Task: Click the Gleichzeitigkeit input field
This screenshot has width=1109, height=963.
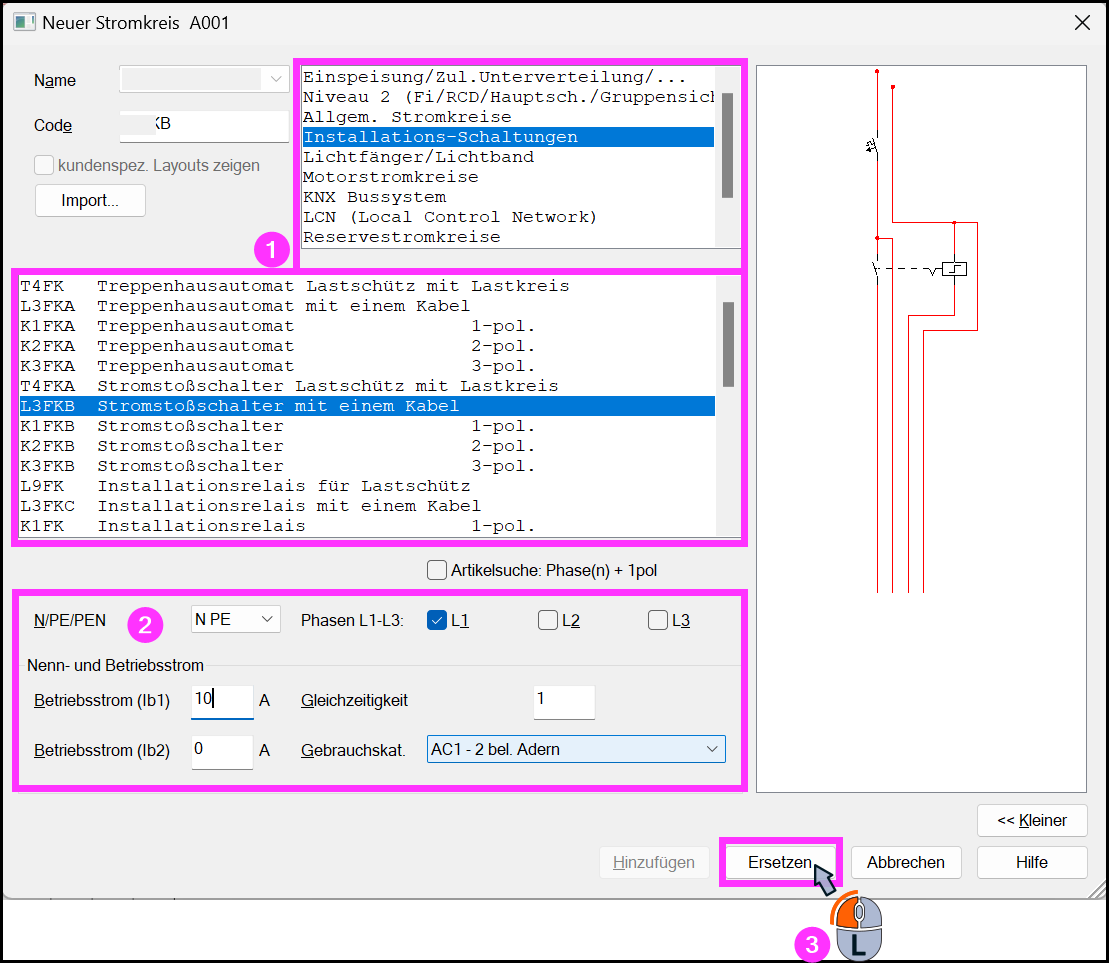Action: (x=564, y=701)
